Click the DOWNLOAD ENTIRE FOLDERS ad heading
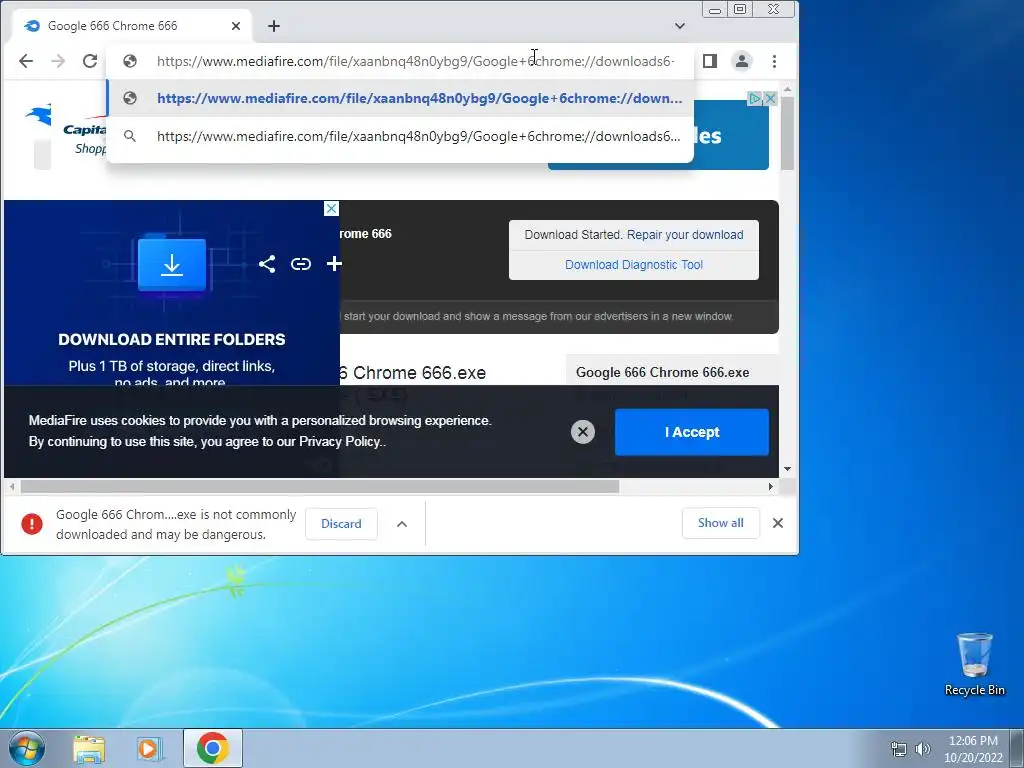 [x=172, y=340]
